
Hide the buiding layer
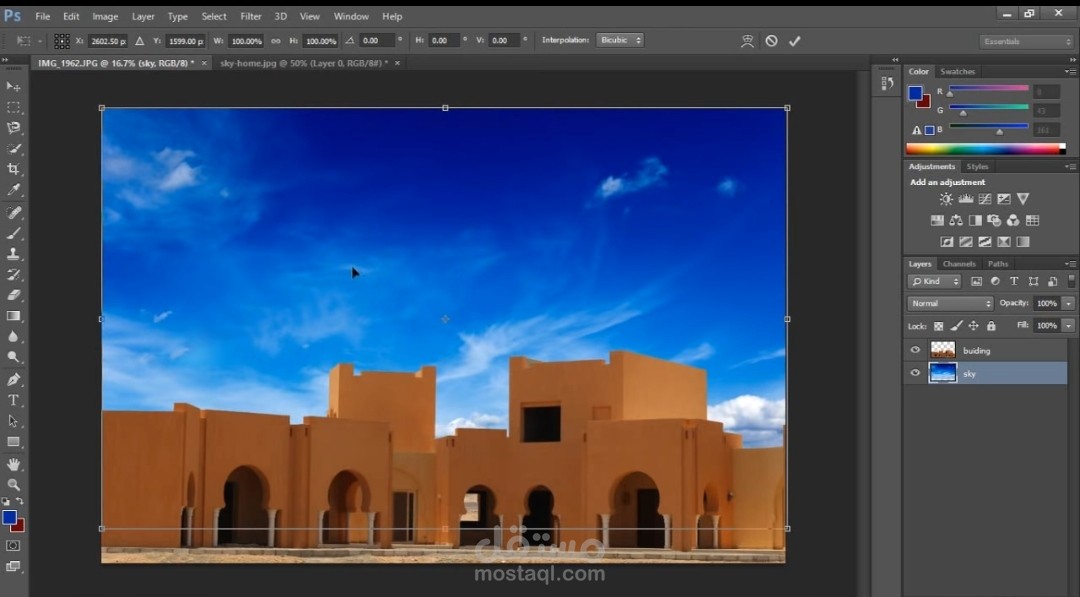pyautogui.click(x=914, y=350)
